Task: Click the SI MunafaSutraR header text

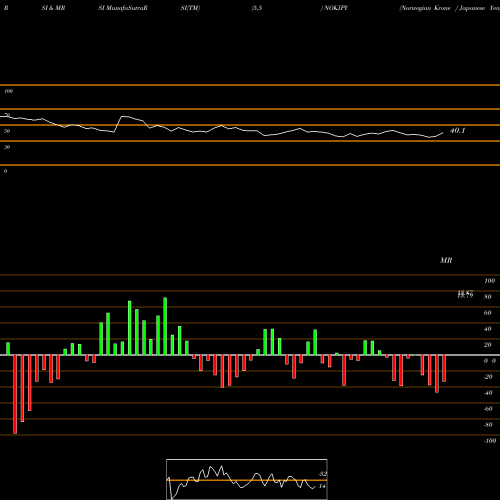Action: [123, 8]
